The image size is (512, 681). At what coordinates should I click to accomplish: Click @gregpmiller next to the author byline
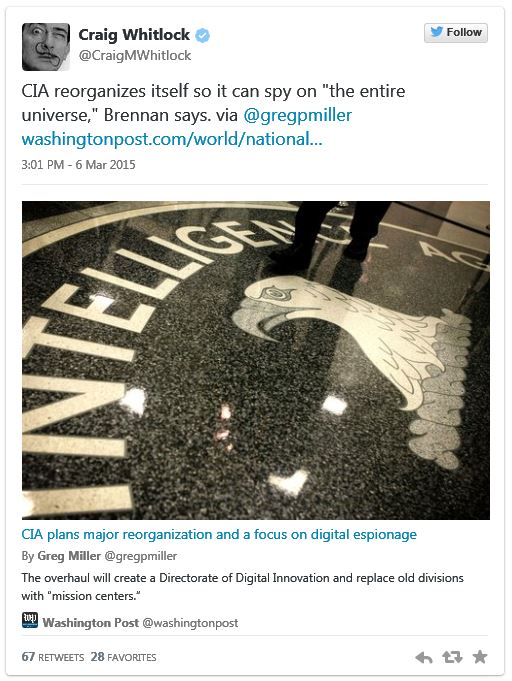click(141, 556)
